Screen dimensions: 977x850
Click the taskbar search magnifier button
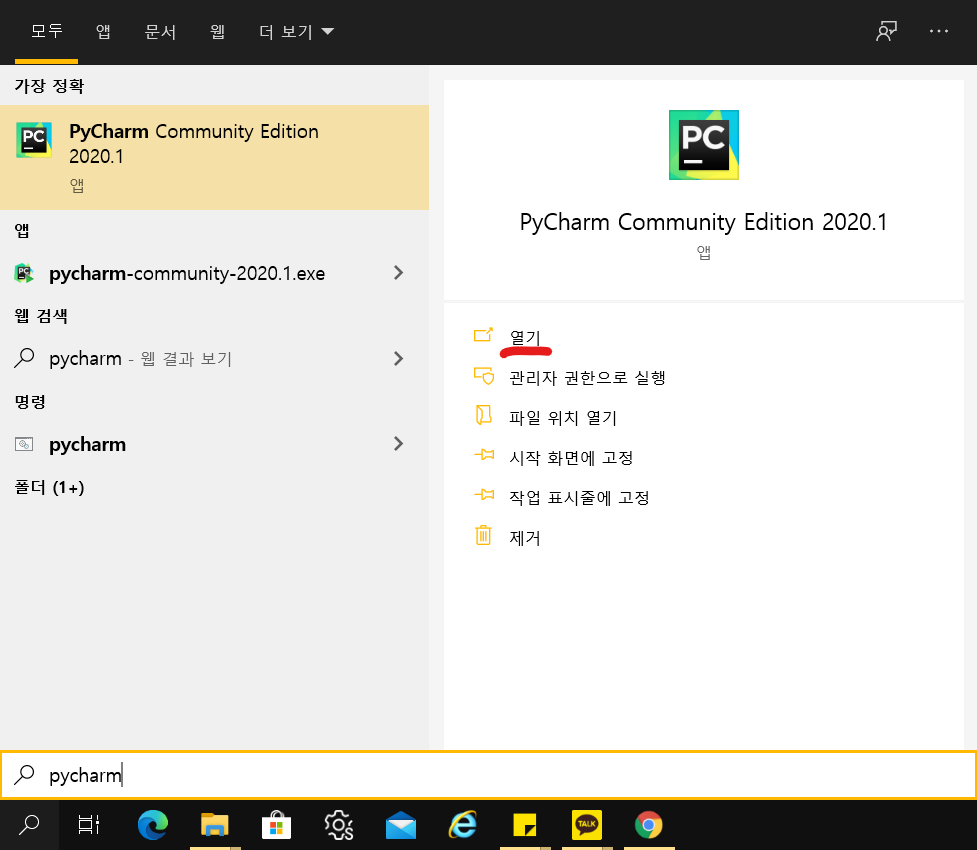29,825
